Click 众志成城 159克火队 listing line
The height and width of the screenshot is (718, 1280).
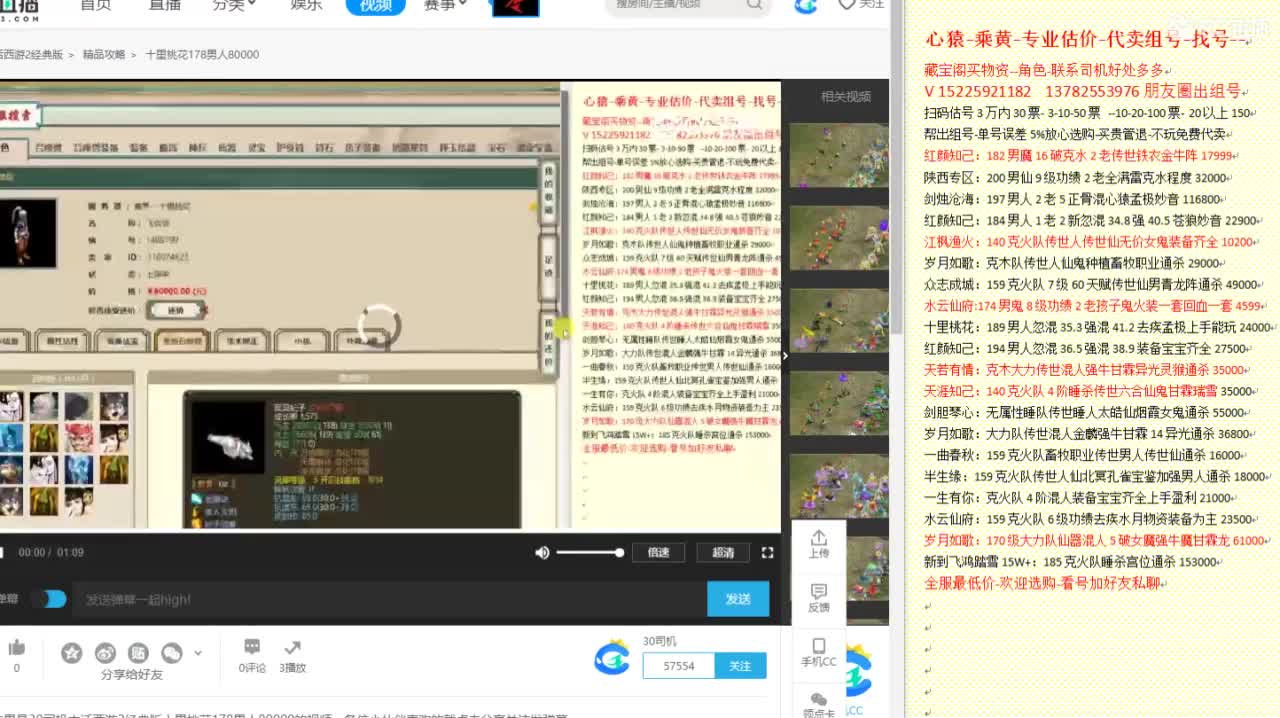[1094, 285]
